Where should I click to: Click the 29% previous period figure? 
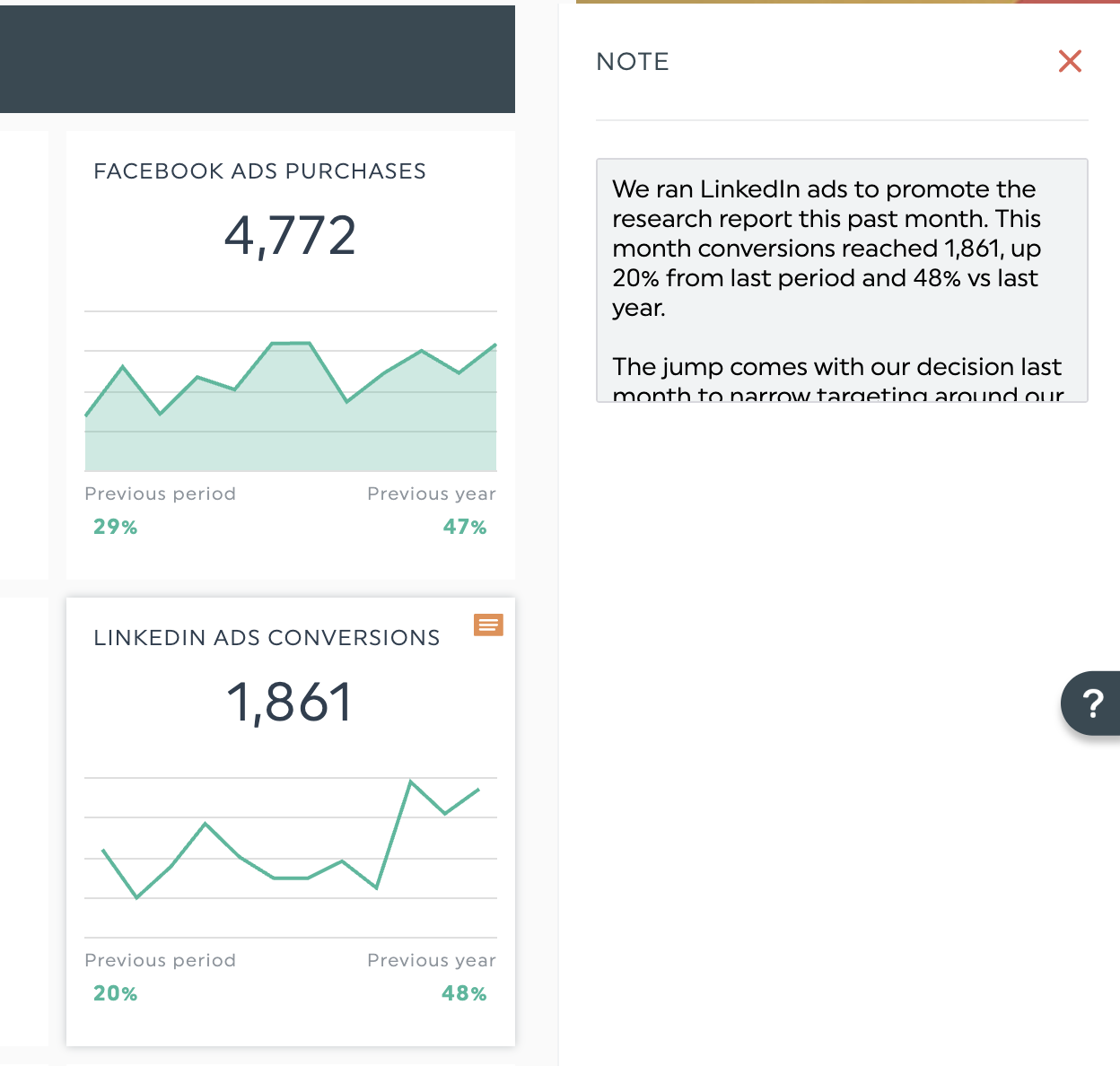(116, 527)
